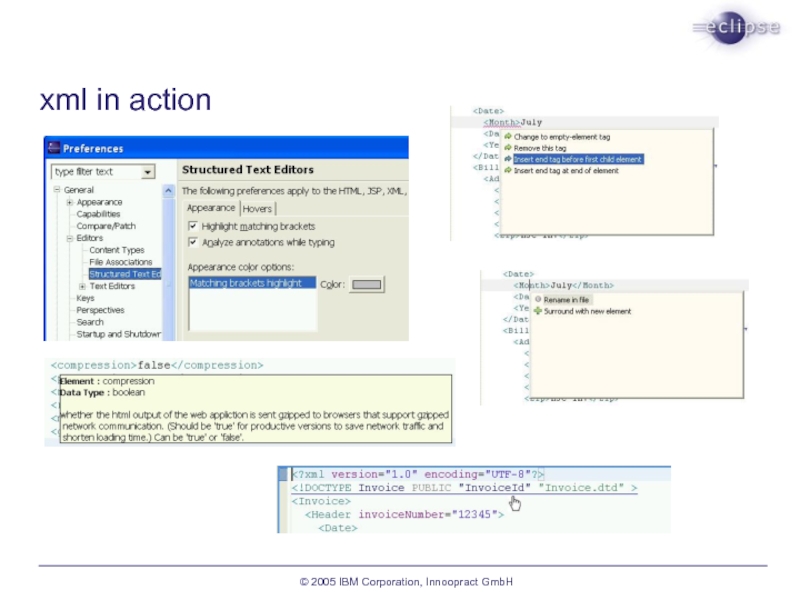Collapse the General tree node

tap(57, 189)
